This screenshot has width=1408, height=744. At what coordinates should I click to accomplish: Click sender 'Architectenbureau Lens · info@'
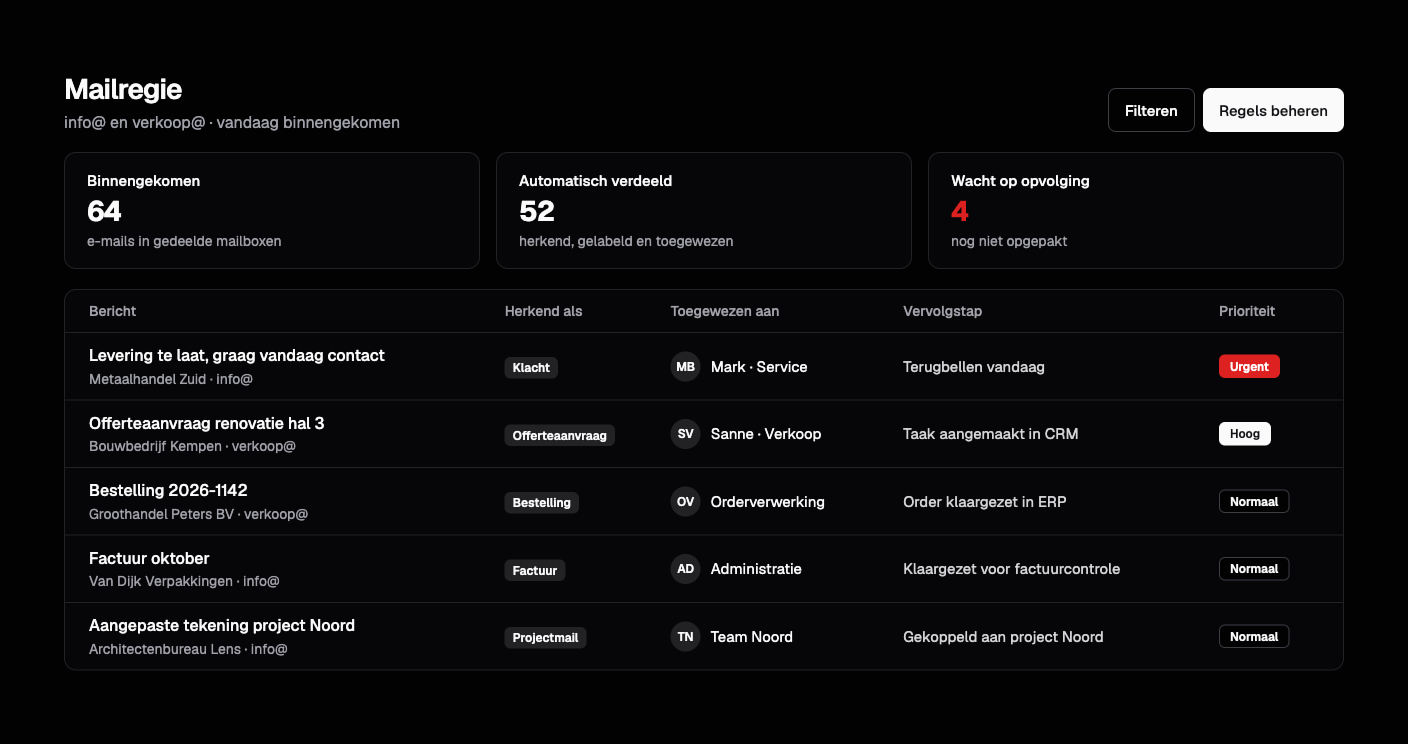[188, 649]
